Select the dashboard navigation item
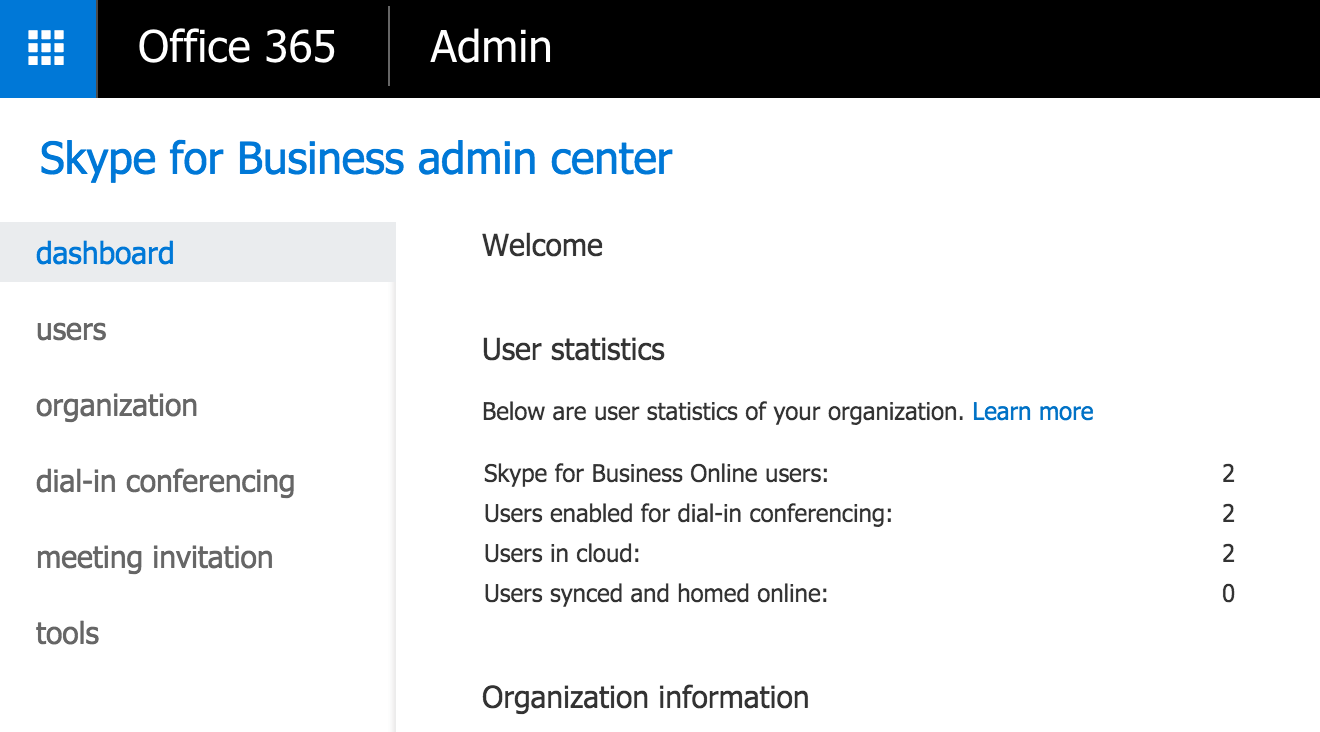The width and height of the screenshot is (1320, 732). pyautogui.click(x=197, y=253)
